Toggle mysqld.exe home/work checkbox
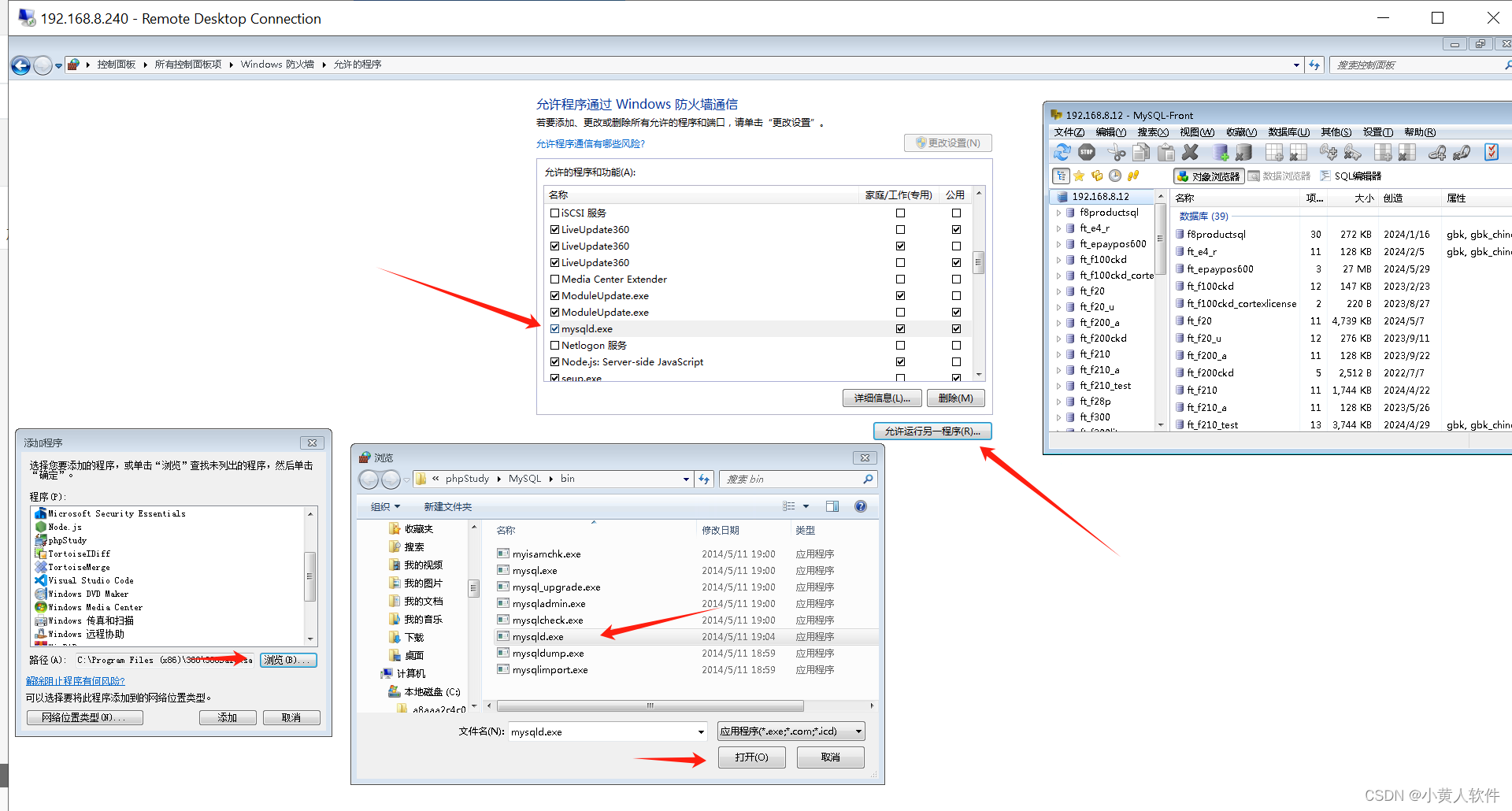Image resolution: width=1512 pixels, height=811 pixels. tap(900, 328)
